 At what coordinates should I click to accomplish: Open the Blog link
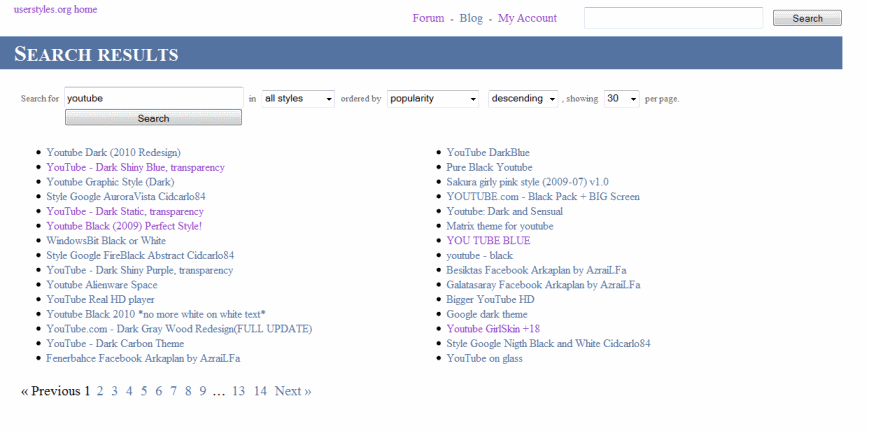[471, 18]
